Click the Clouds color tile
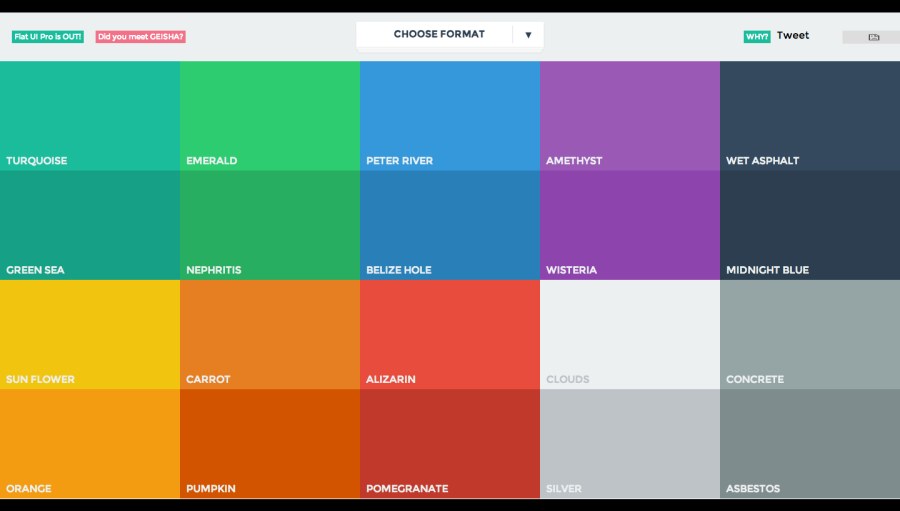900x511 pixels. pos(630,335)
